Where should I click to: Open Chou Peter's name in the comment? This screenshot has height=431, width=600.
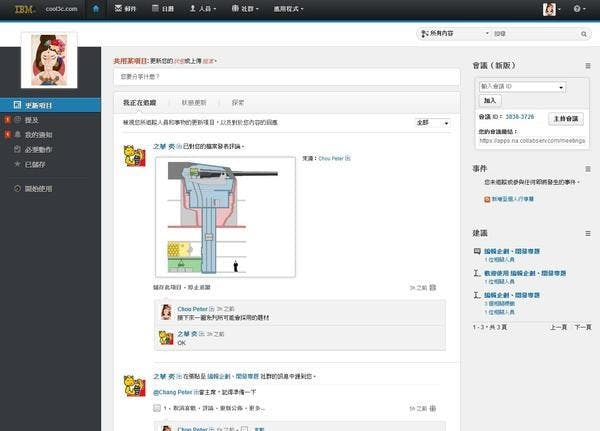[192, 309]
